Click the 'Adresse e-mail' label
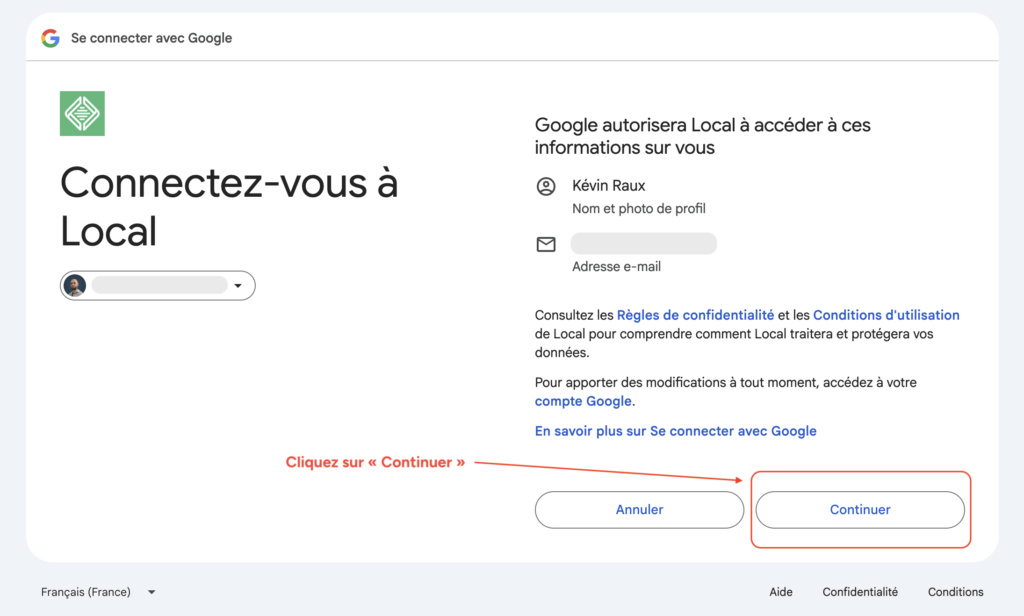The width and height of the screenshot is (1024, 616). click(616, 267)
